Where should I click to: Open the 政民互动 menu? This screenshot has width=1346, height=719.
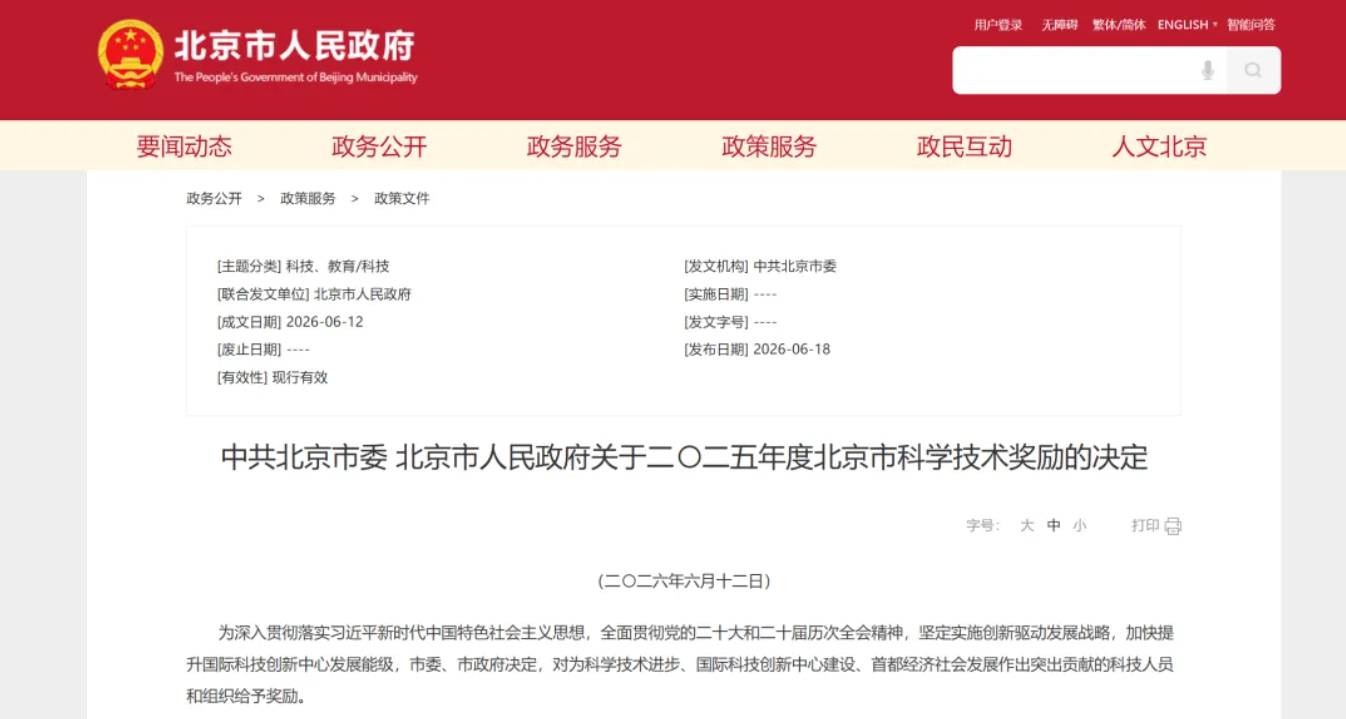[964, 147]
